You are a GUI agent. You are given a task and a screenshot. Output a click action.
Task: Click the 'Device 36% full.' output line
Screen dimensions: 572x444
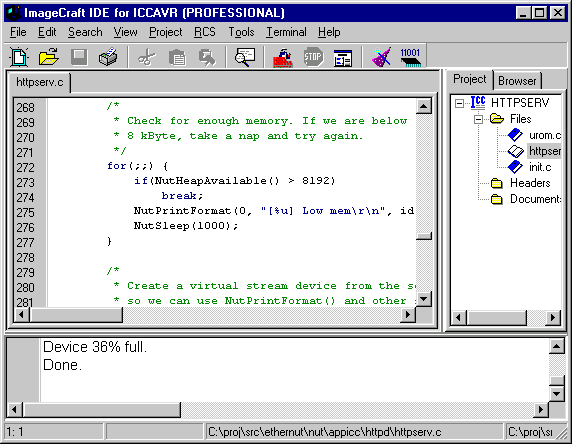point(95,347)
